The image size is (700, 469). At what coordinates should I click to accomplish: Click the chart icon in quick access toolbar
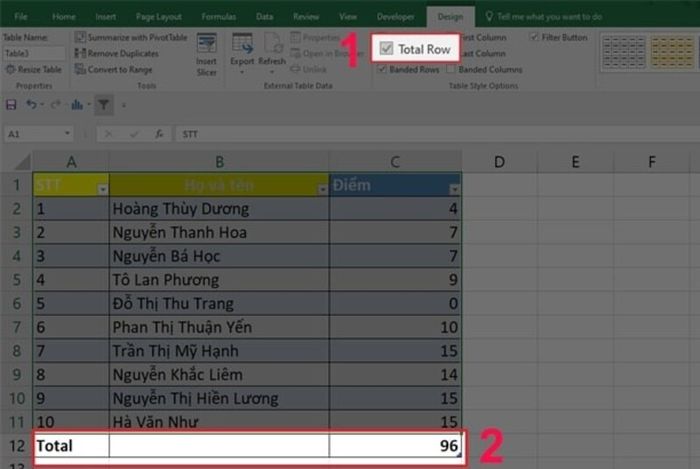coord(77,105)
